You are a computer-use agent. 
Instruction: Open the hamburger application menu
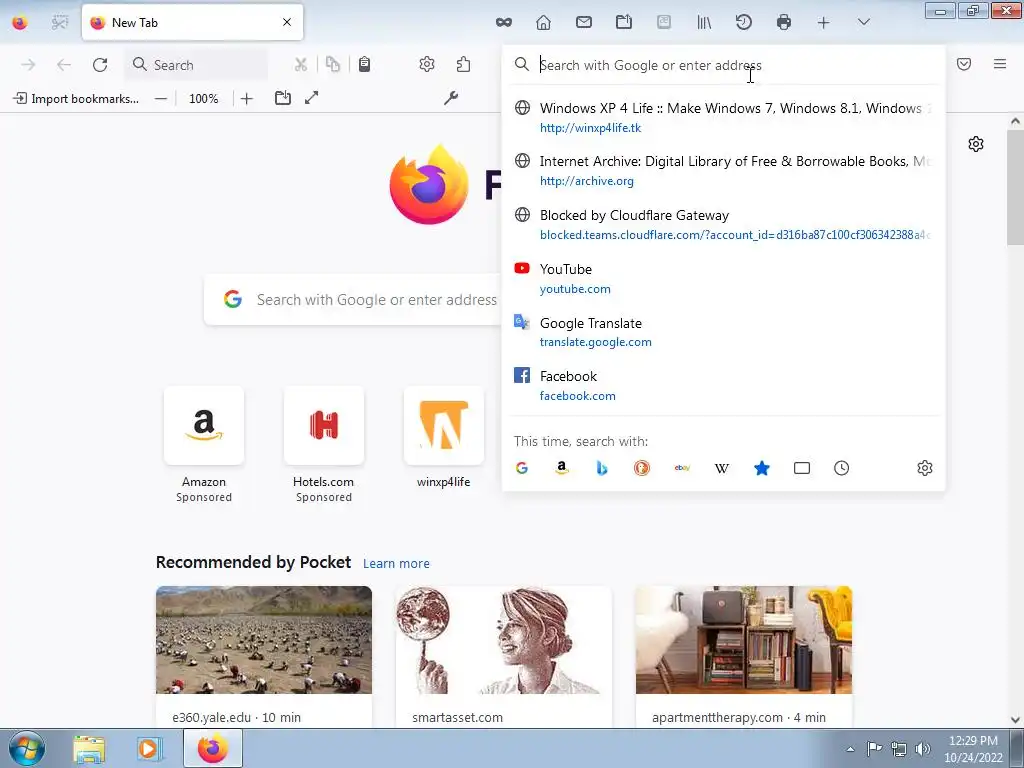1000,64
